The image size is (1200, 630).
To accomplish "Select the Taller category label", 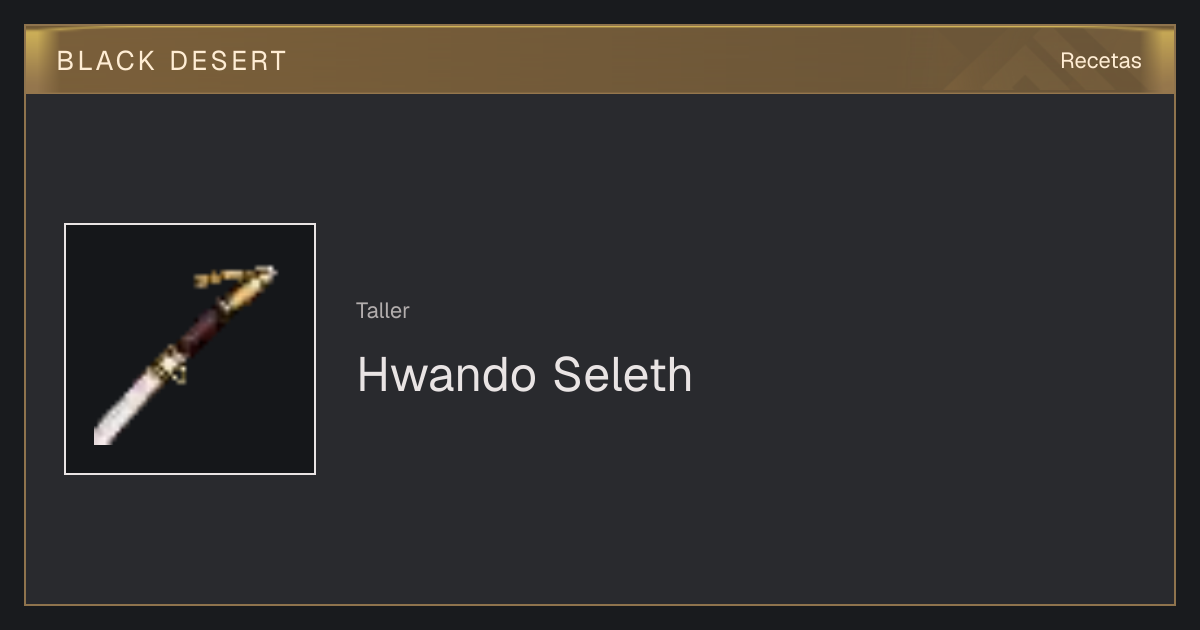I will point(383,310).
